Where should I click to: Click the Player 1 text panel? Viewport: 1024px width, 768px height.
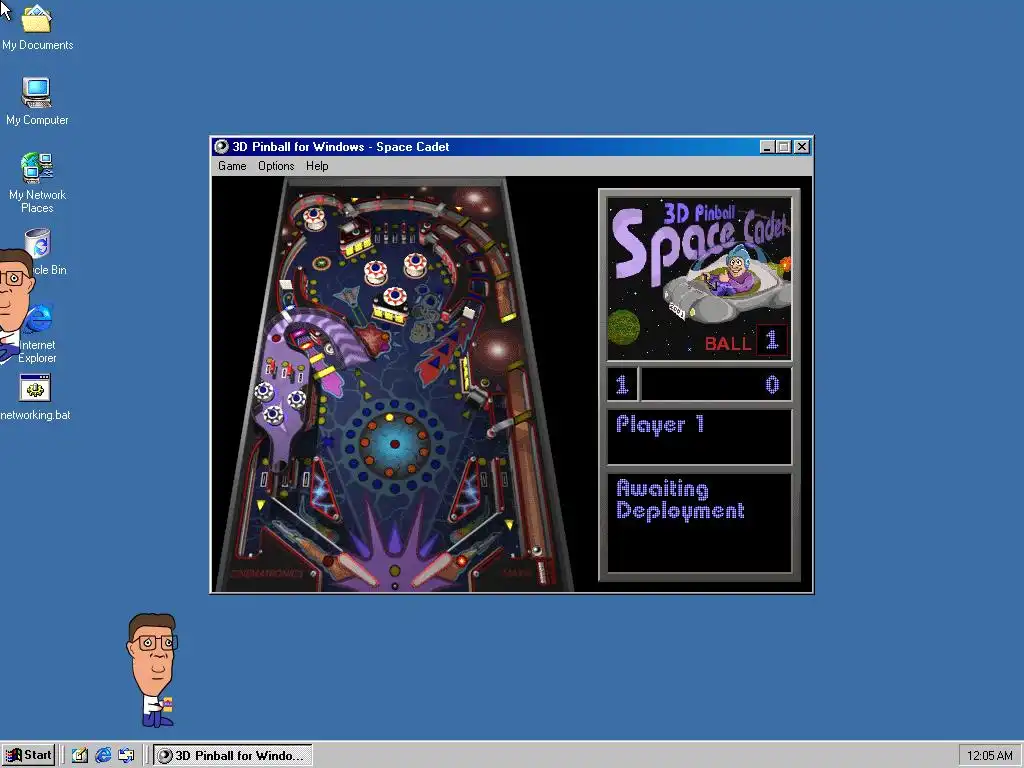click(699, 437)
